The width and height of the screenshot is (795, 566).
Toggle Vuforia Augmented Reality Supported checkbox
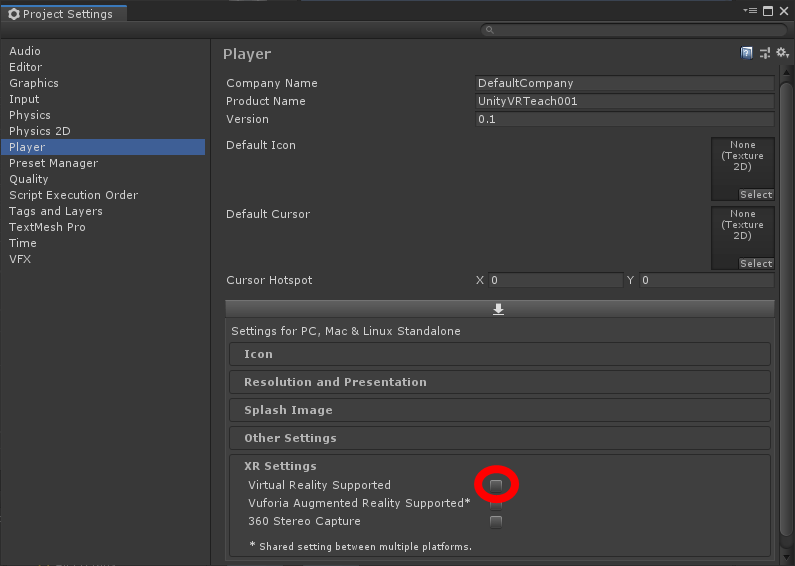(496, 504)
